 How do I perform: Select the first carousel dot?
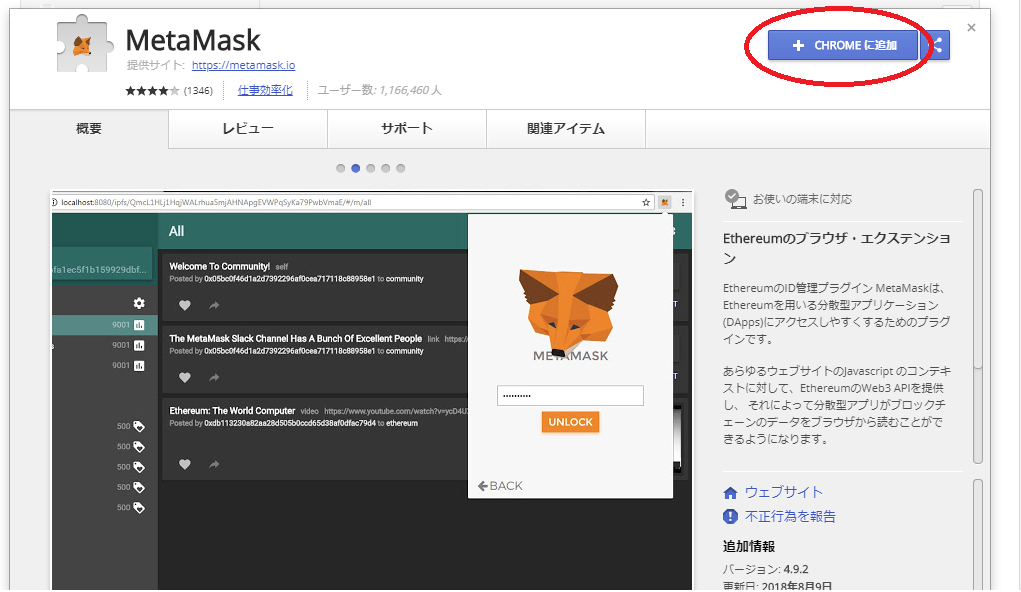[341, 168]
